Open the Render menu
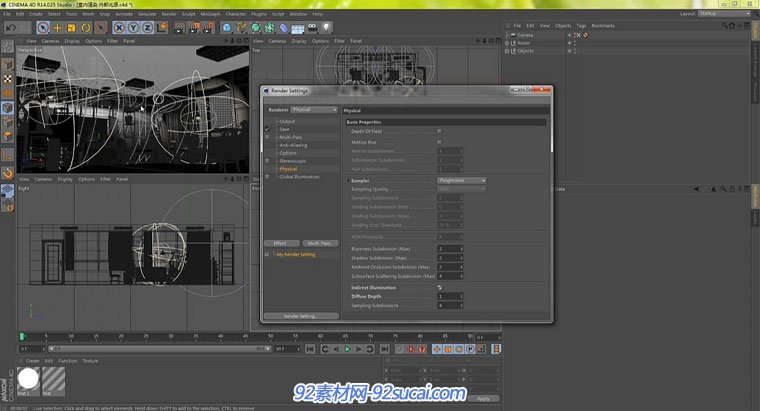This screenshot has width=760, height=411. [x=169, y=14]
